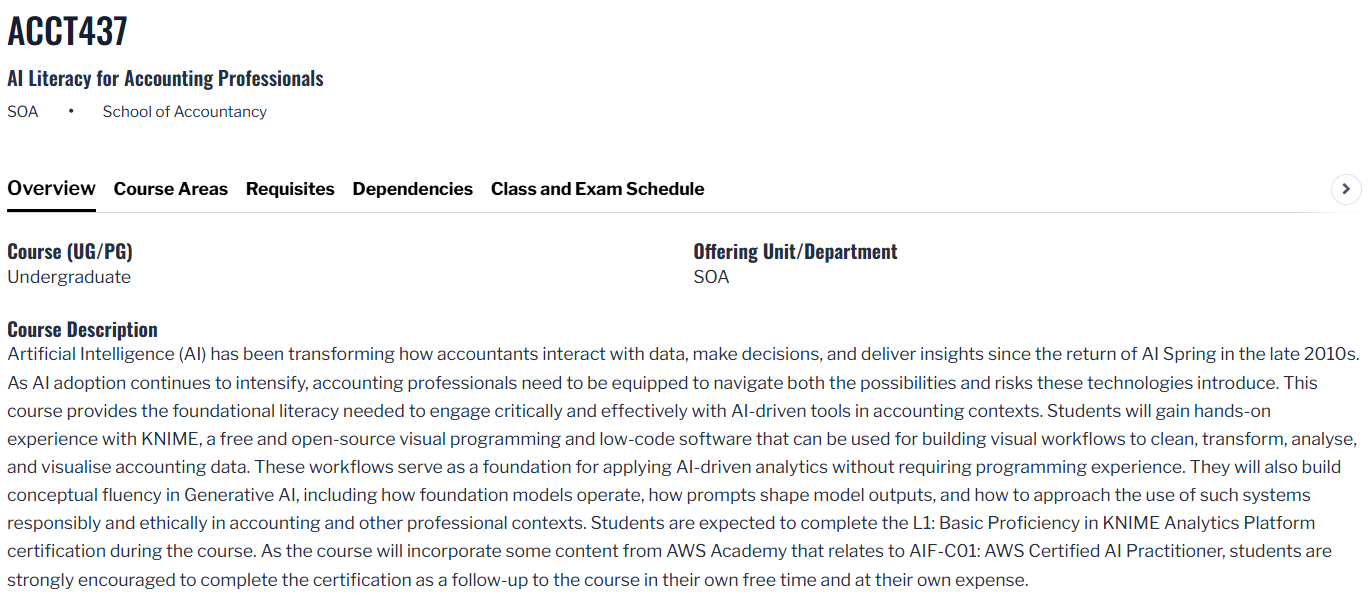This screenshot has height=609, width=1369.
Task: Click the School of Accountancy text
Action: click(184, 112)
